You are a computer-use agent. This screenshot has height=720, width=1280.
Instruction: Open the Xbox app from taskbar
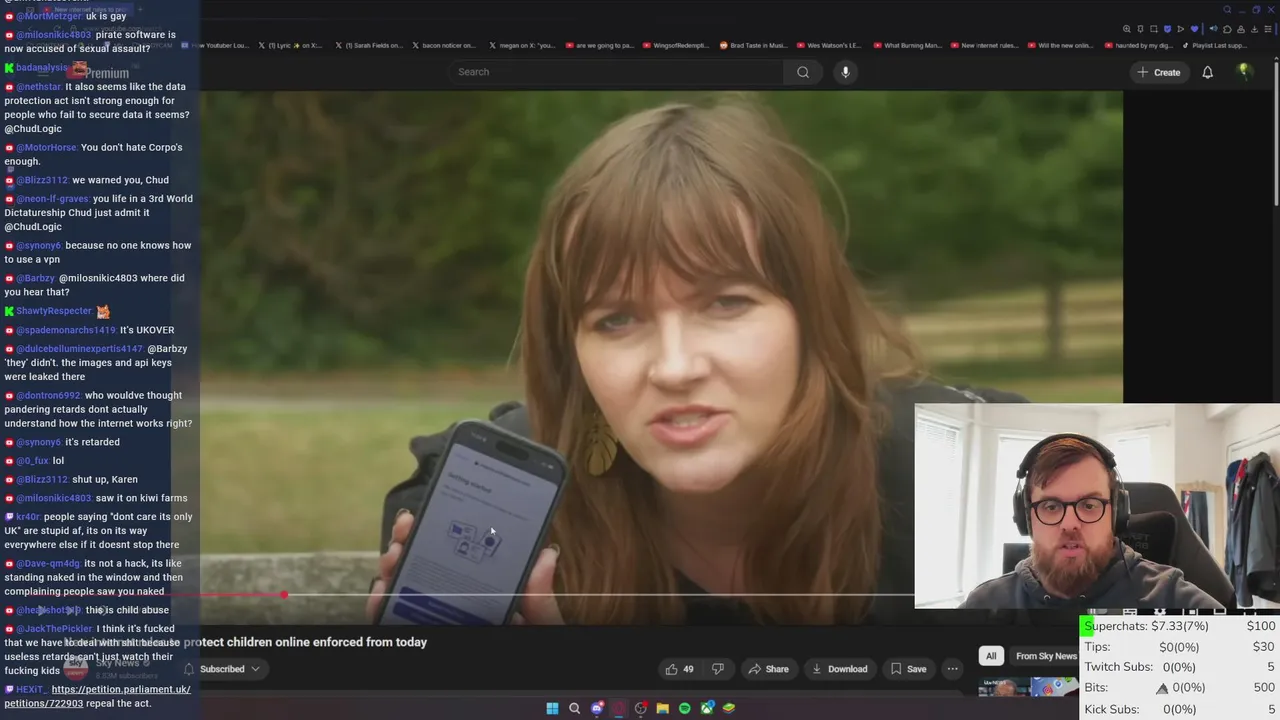click(707, 708)
